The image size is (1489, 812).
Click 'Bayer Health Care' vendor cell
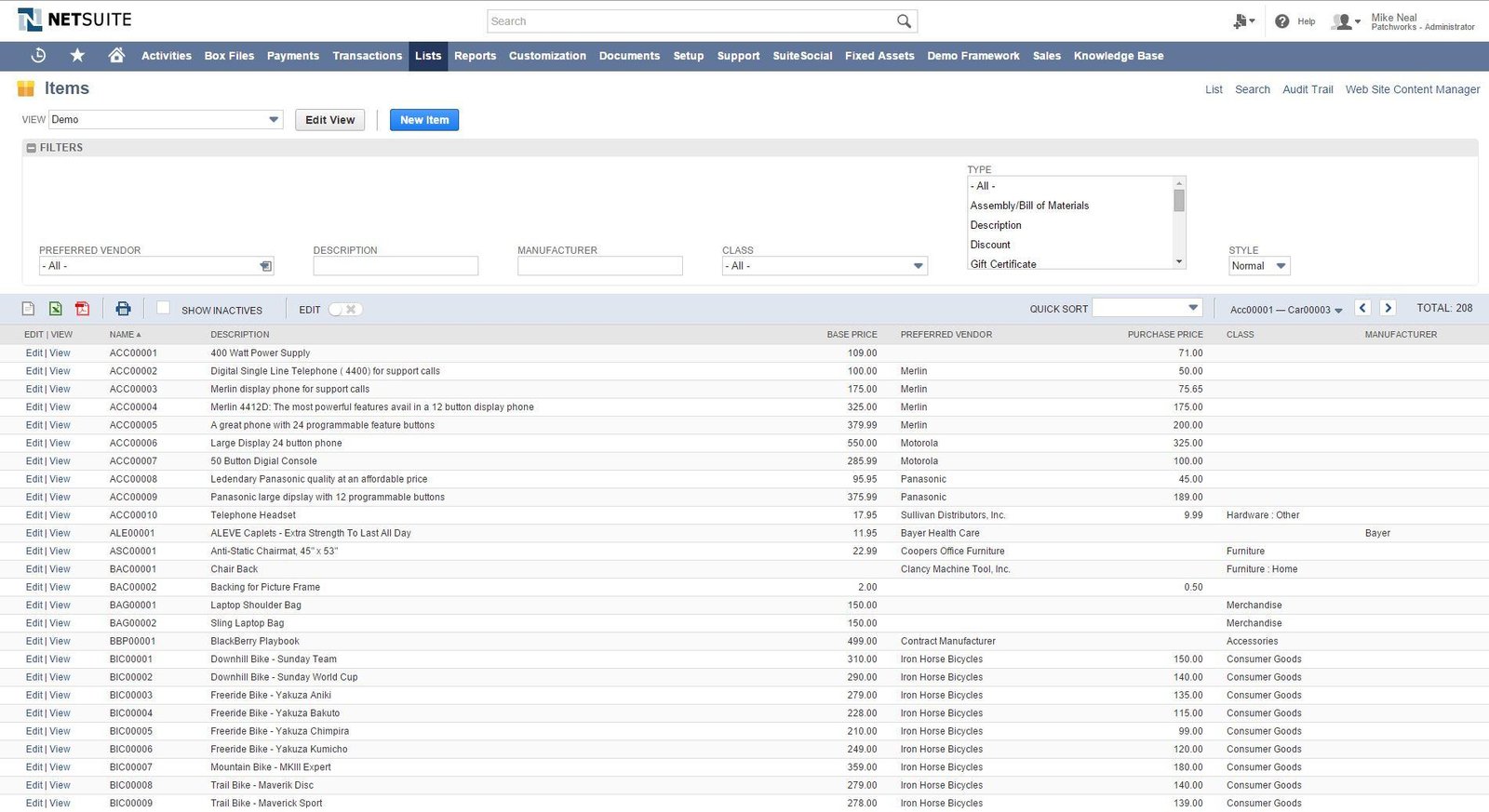click(x=940, y=534)
